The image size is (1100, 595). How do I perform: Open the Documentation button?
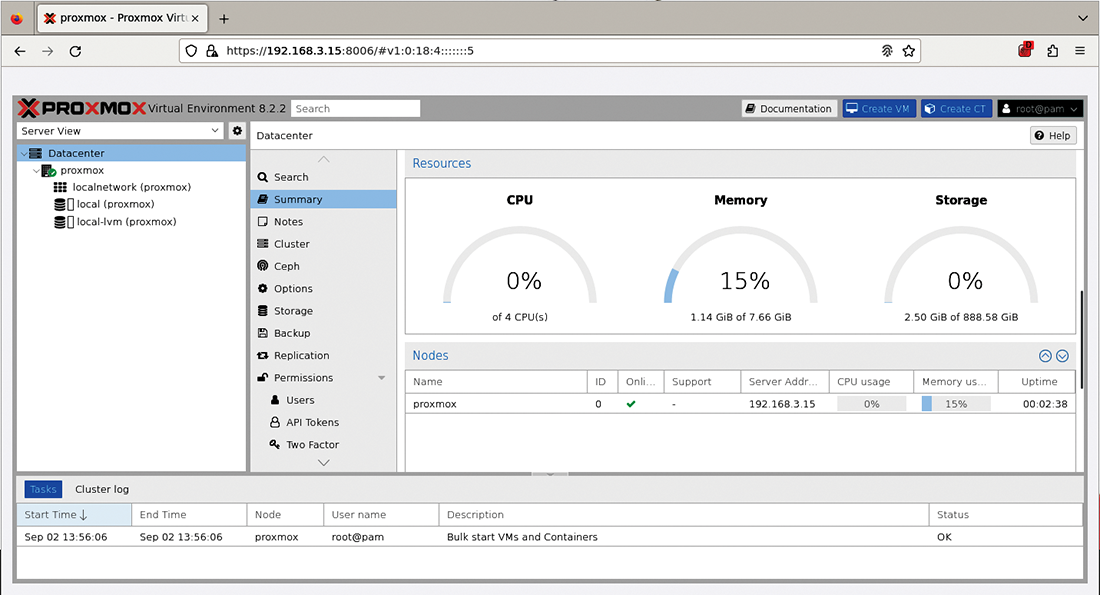[x=789, y=109]
